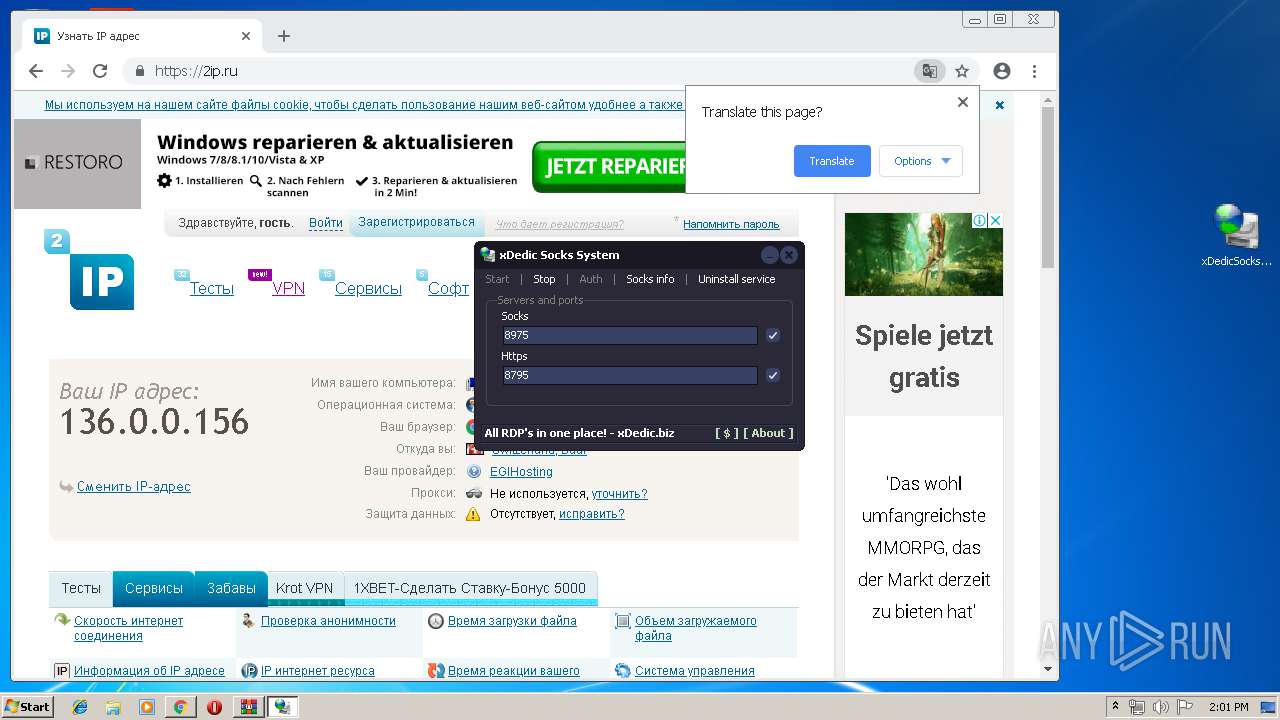Click the Socks port field 8975
The image size is (1280, 720).
[x=630, y=336]
